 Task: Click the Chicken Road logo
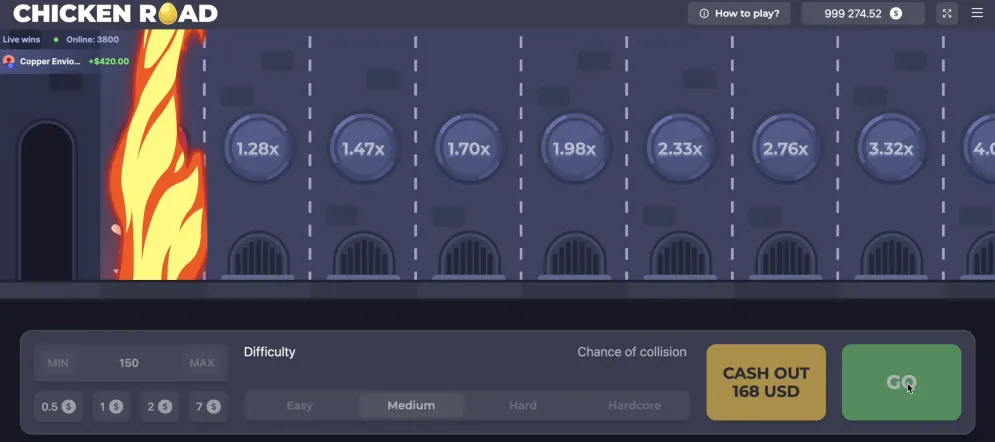(115, 13)
